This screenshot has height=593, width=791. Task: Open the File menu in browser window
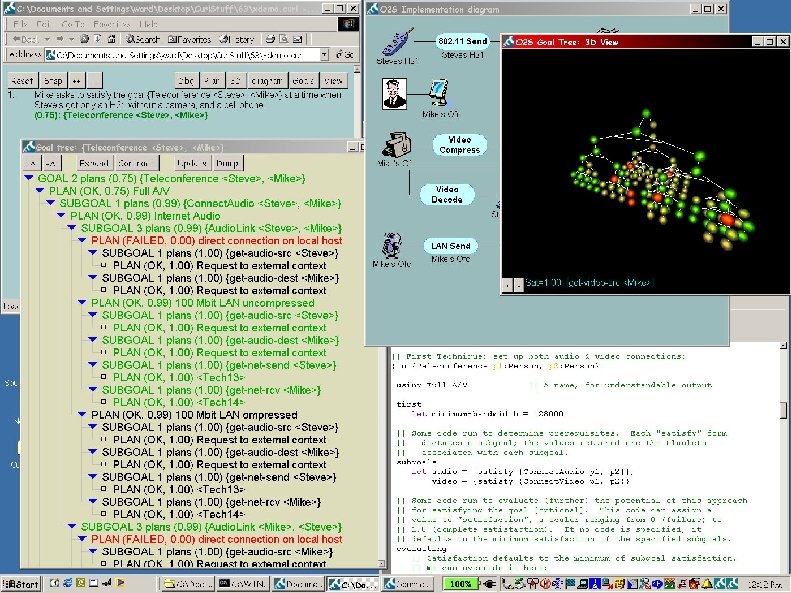pos(20,24)
